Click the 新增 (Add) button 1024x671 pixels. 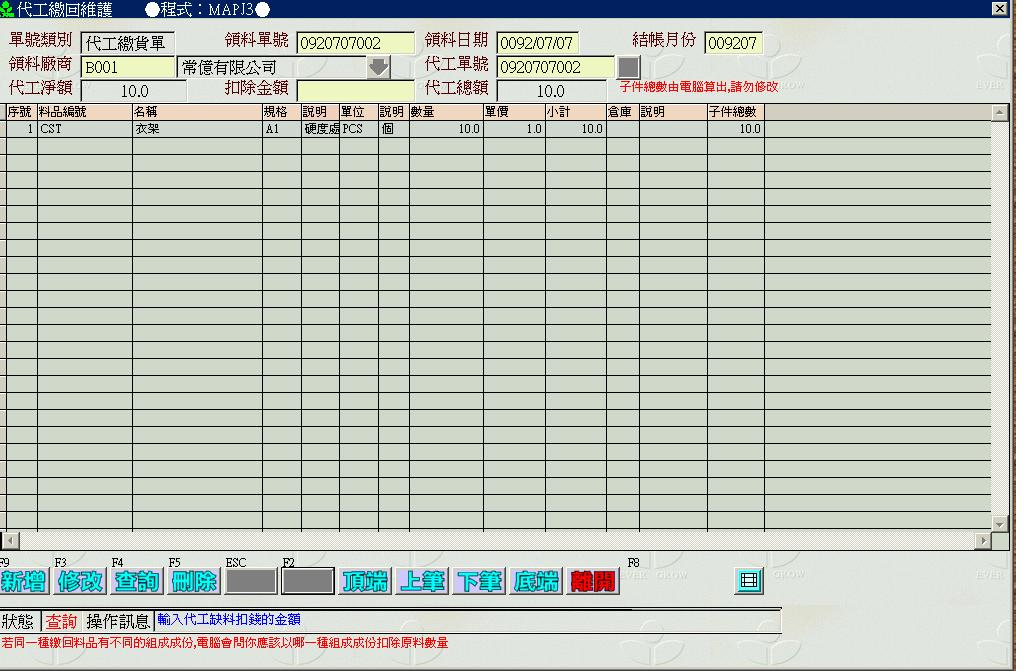point(24,582)
